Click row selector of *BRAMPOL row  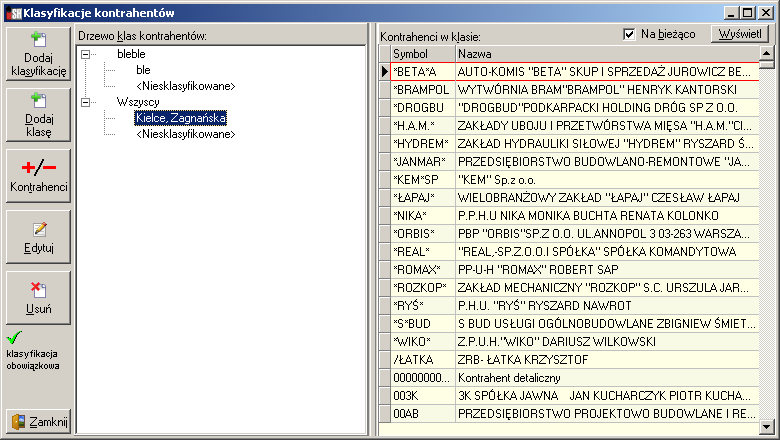tap(385, 89)
